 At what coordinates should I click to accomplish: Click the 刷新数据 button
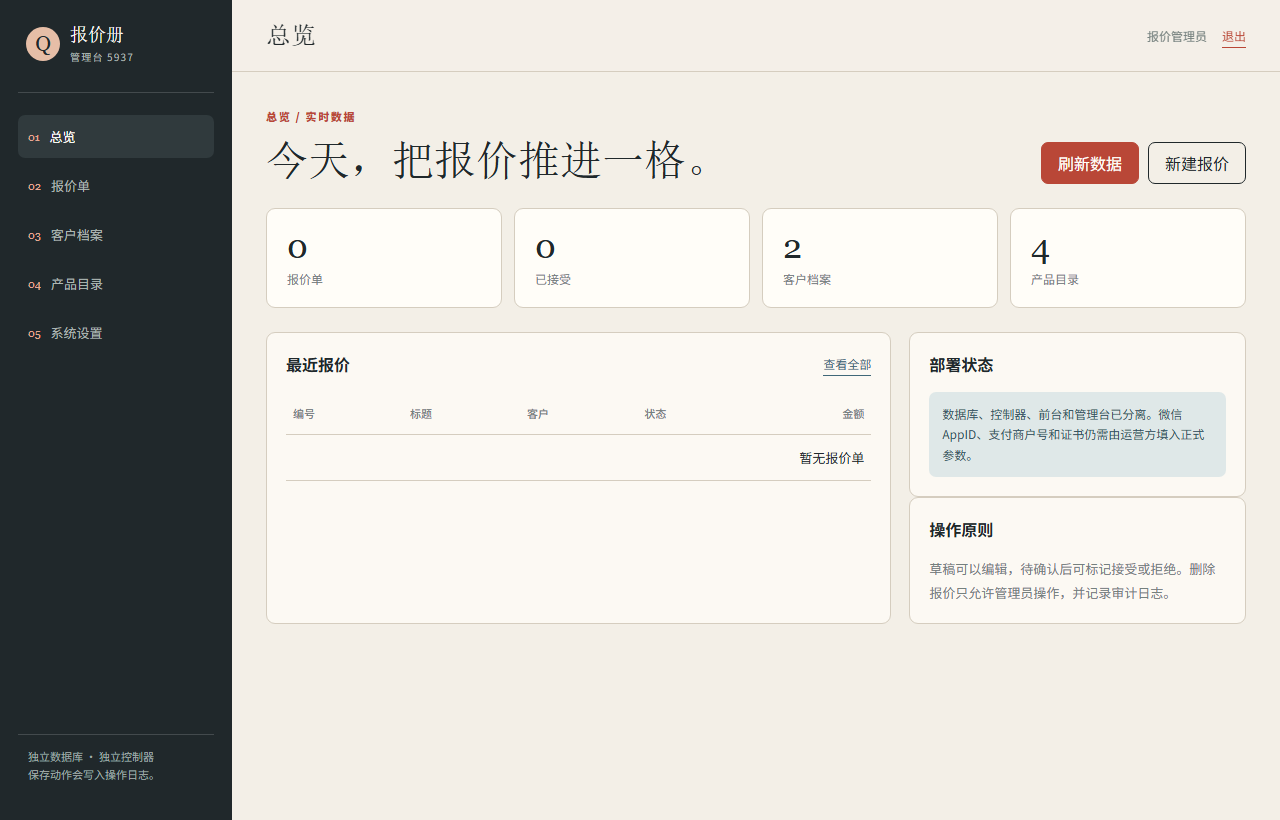[1090, 163]
